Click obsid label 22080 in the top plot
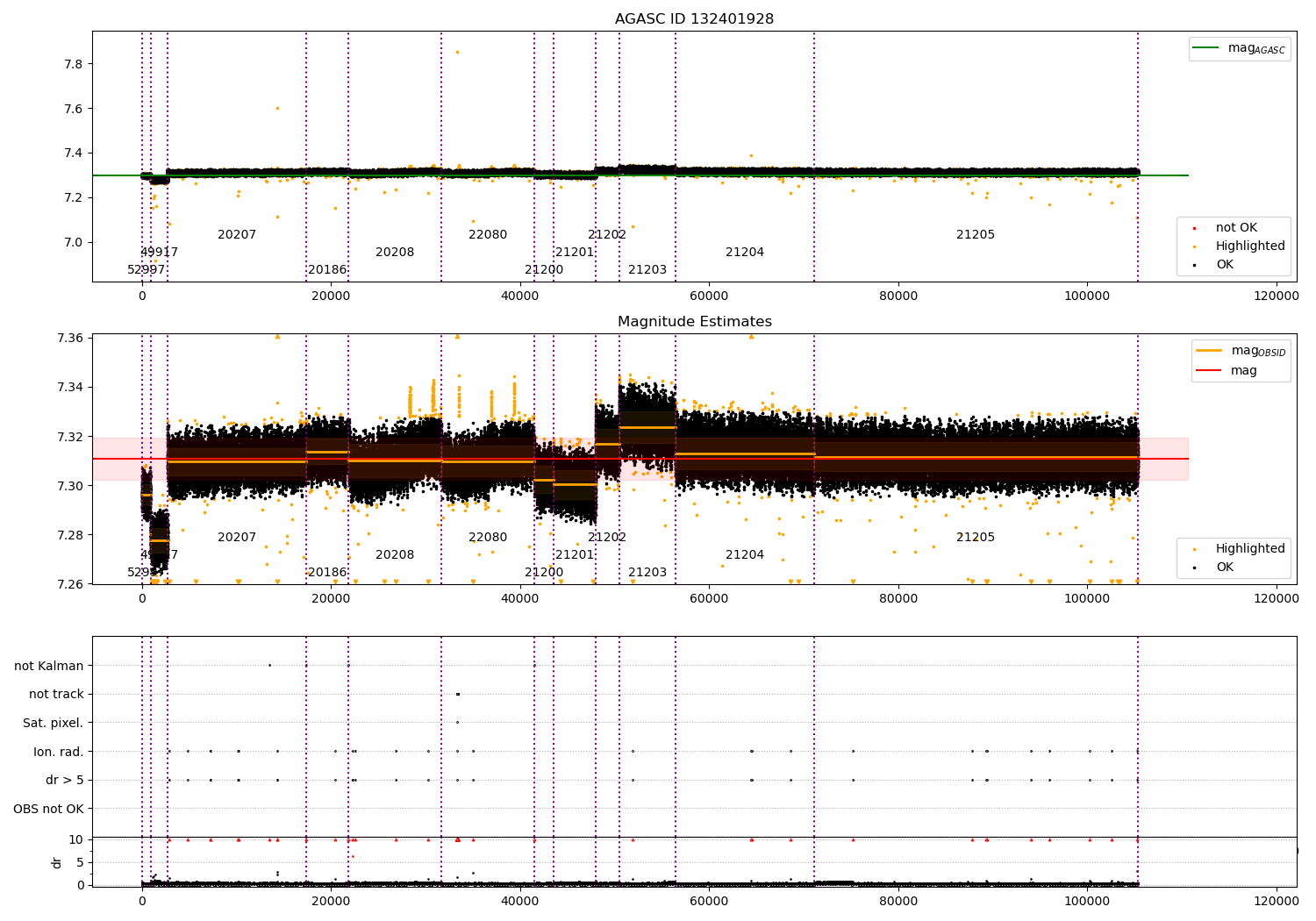 tap(488, 235)
